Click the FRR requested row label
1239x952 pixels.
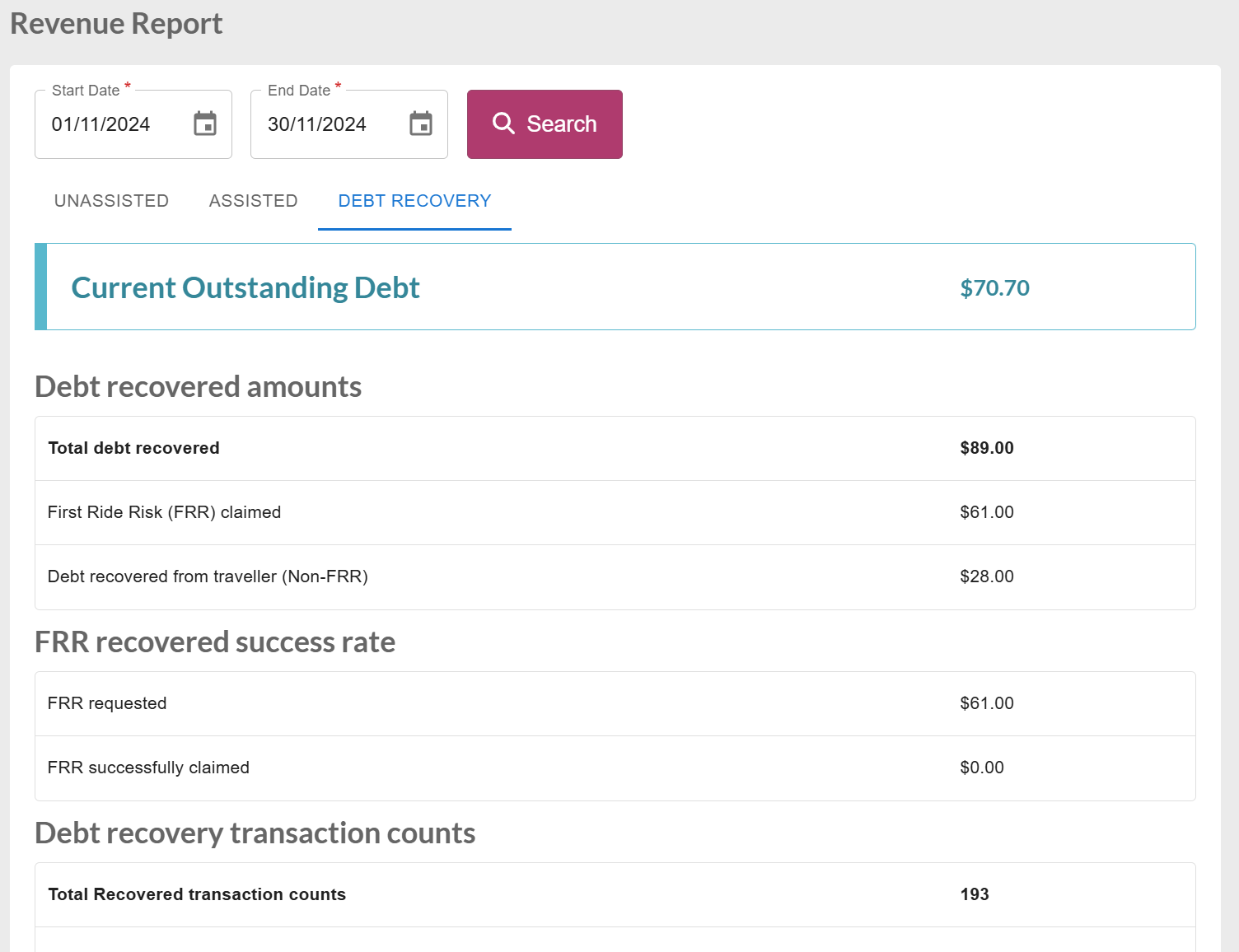tap(107, 703)
